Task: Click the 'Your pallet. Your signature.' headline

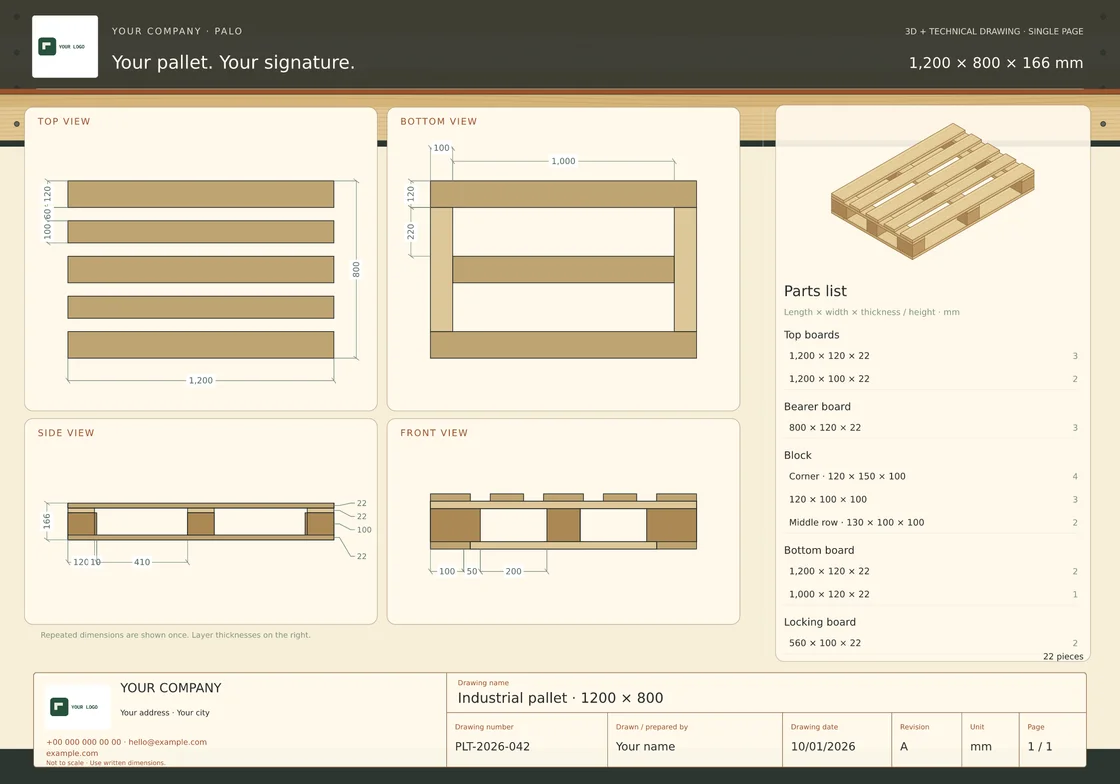Action: point(233,63)
